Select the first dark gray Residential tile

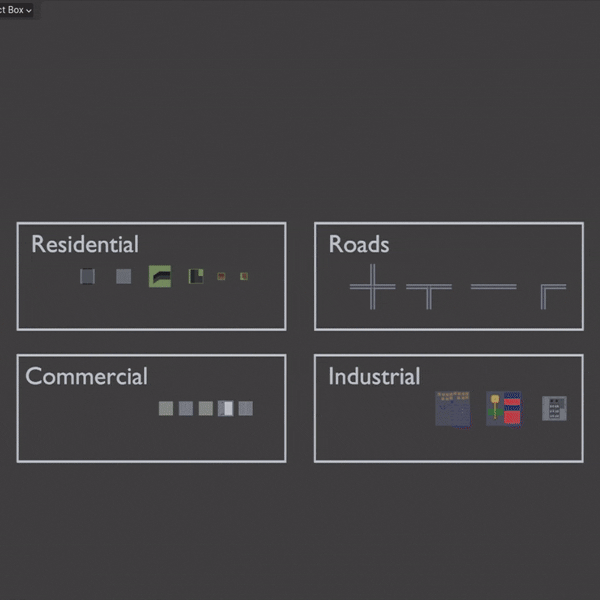tap(87, 276)
